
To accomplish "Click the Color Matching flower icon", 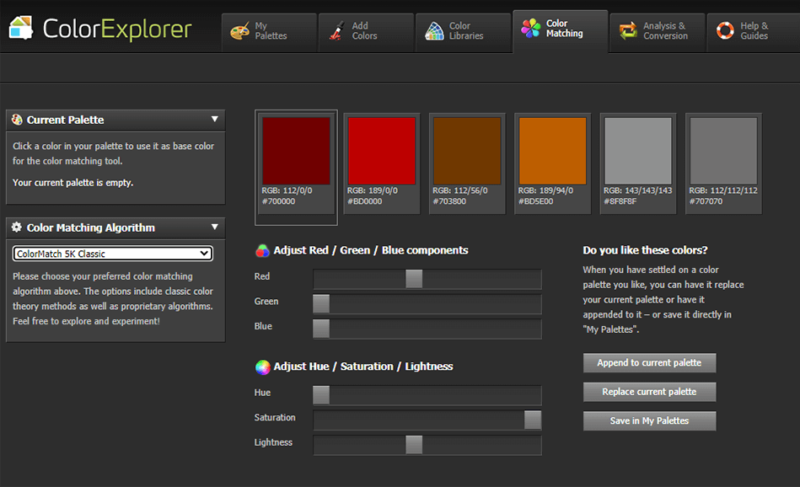I will point(531,28).
